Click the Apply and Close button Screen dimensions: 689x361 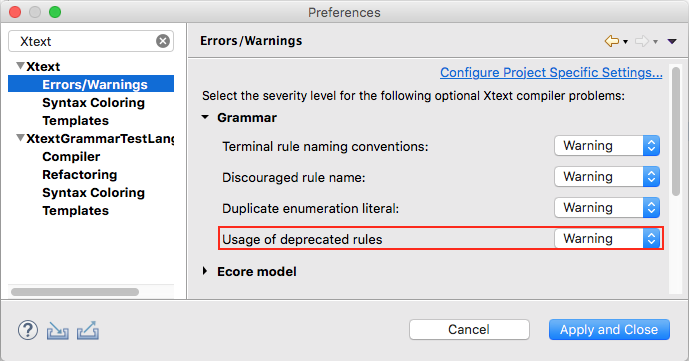pos(609,329)
